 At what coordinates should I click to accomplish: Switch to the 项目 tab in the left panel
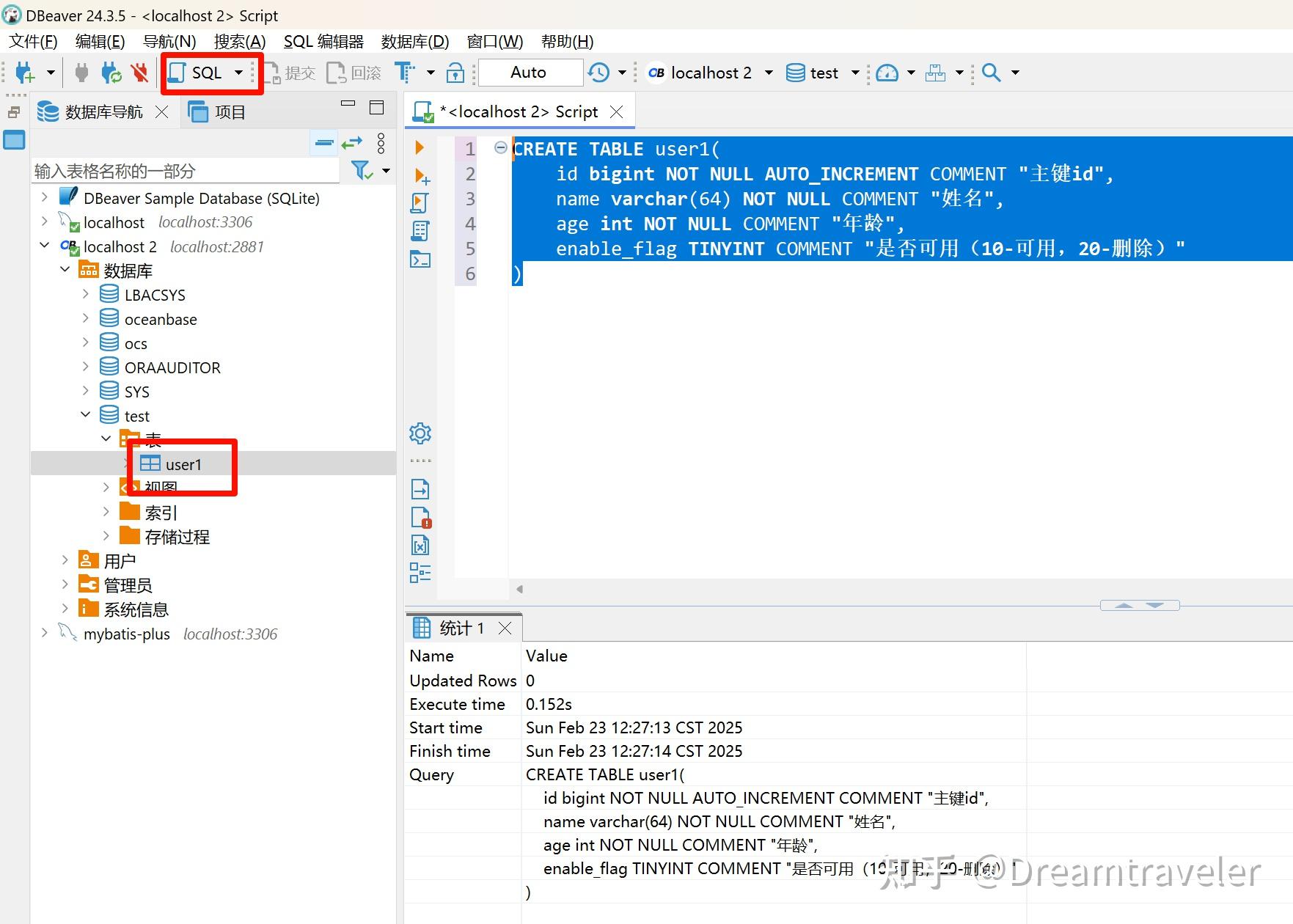(230, 111)
